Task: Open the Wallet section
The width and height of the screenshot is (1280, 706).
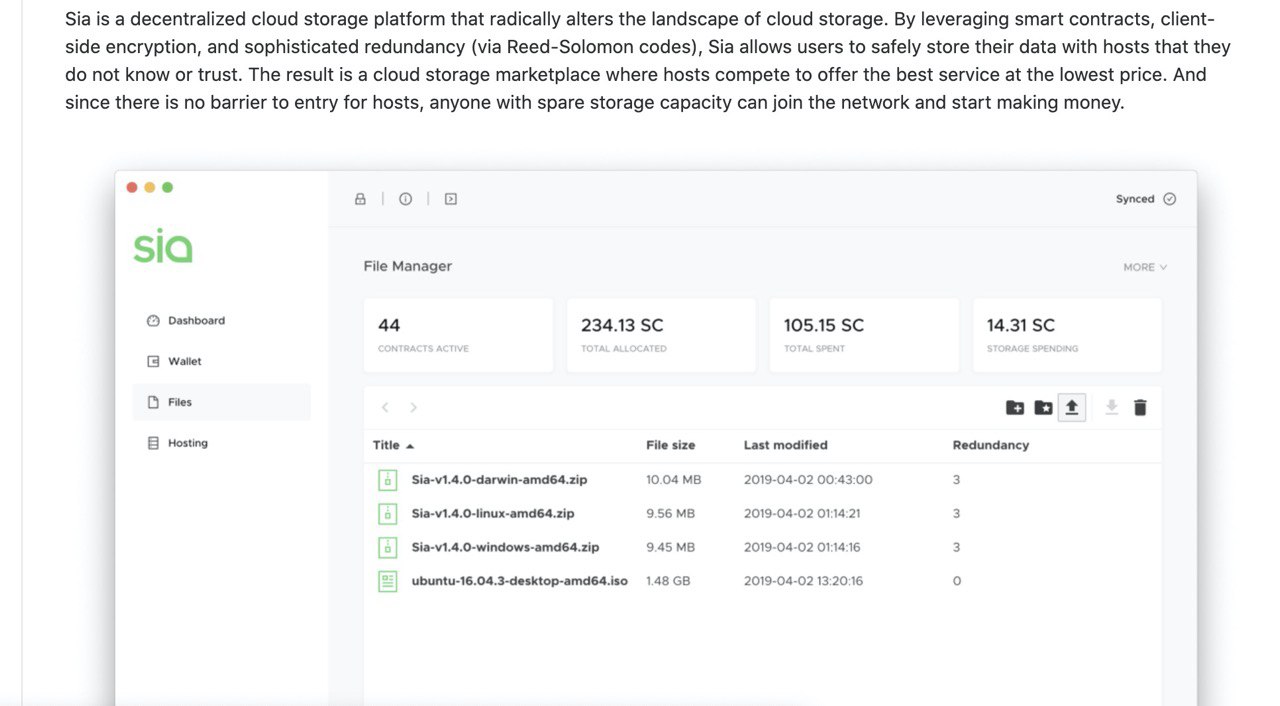Action: point(185,361)
